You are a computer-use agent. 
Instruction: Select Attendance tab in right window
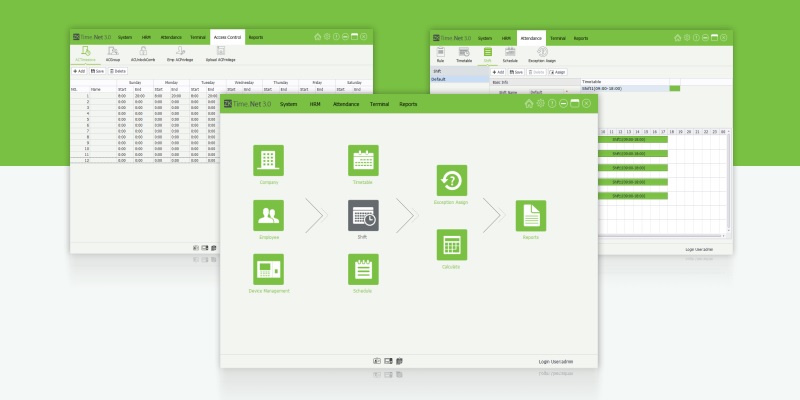coord(531,38)
